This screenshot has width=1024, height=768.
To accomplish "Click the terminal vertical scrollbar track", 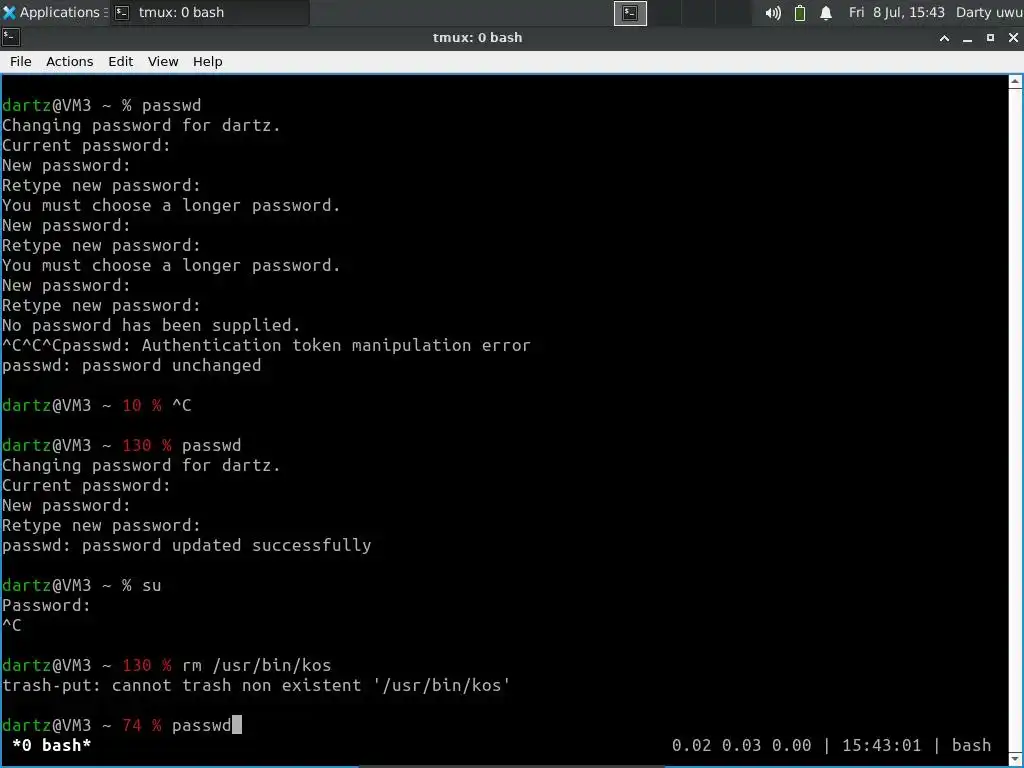I will tap(1015, 420).
